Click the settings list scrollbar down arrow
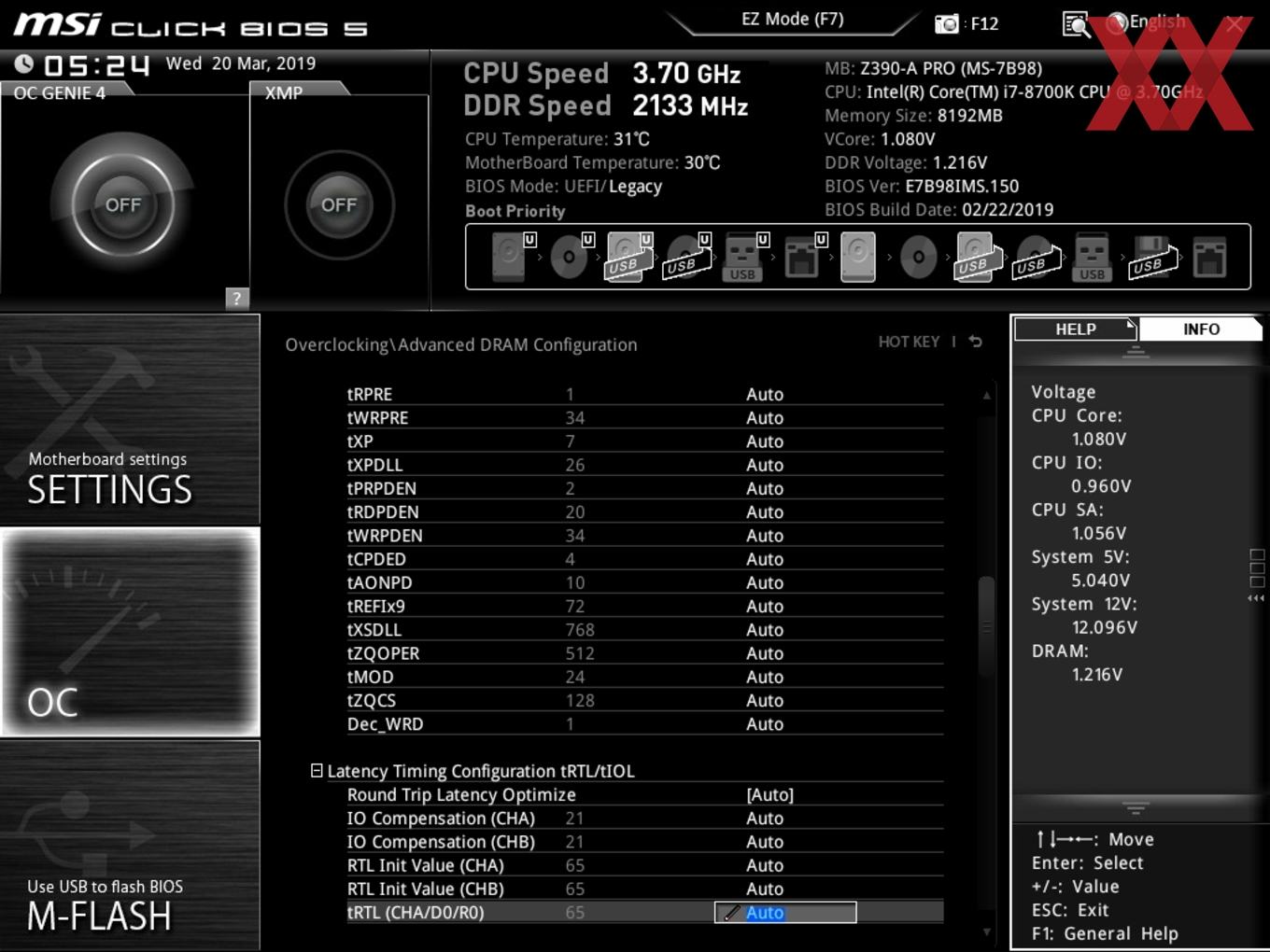1270x952 pixels. pyautogui.click(x=986, y=931)
